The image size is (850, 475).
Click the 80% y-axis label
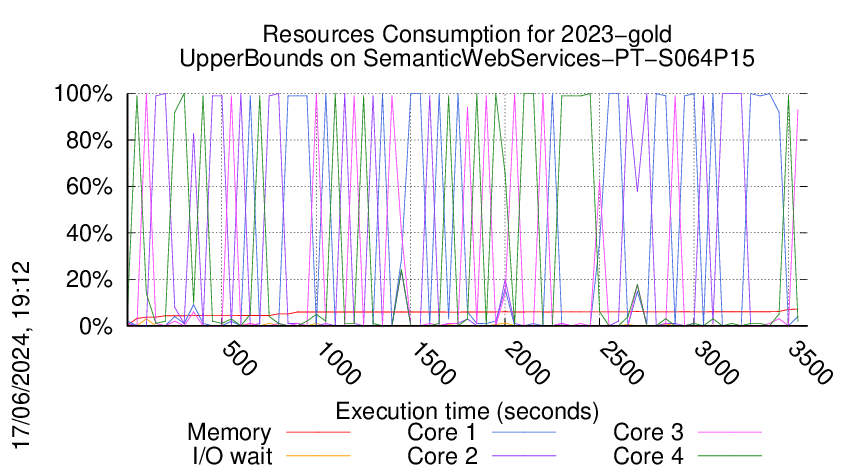pos(89,140)
